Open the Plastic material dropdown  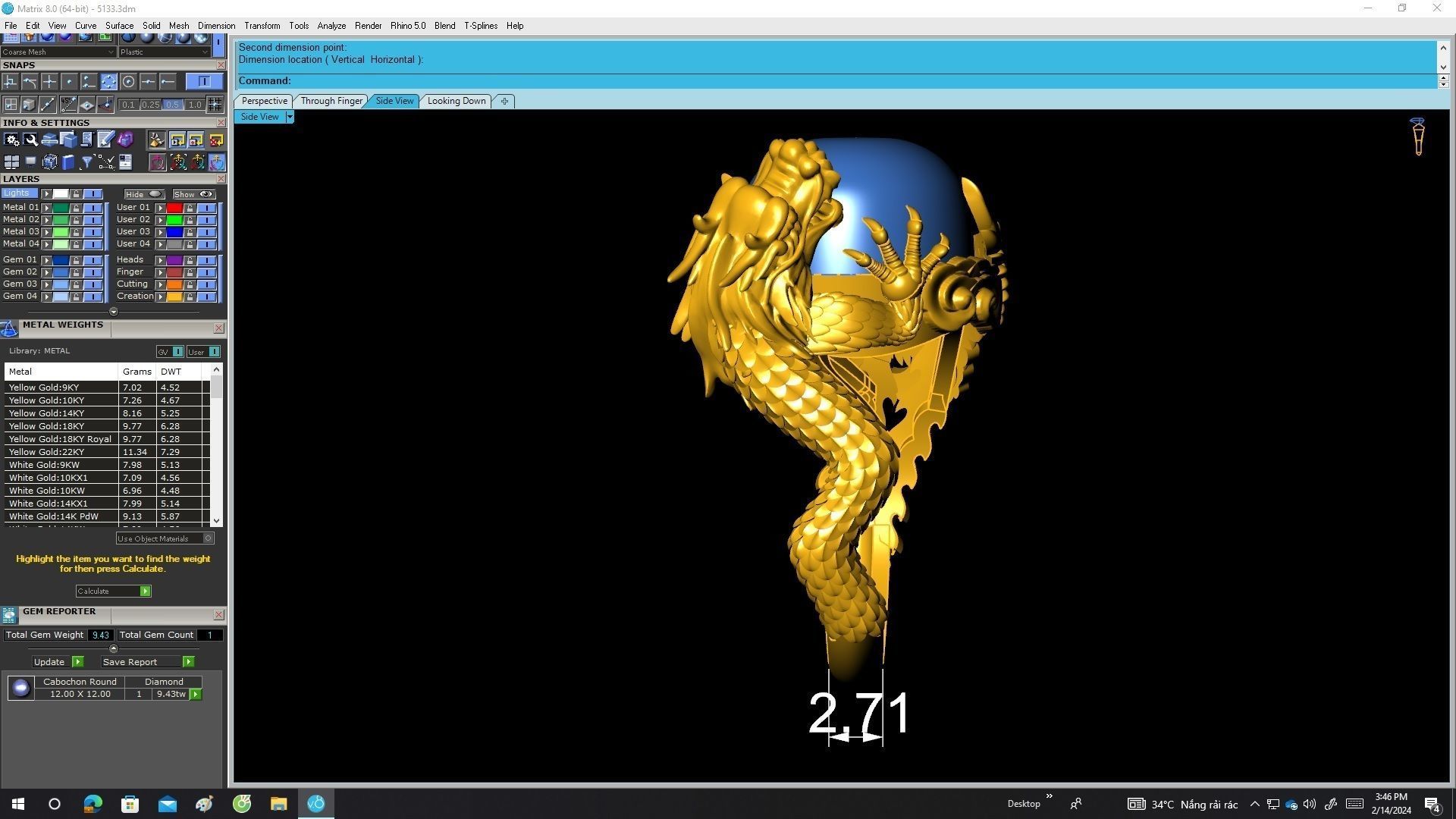pyautogui.click(x=164, y=52)
